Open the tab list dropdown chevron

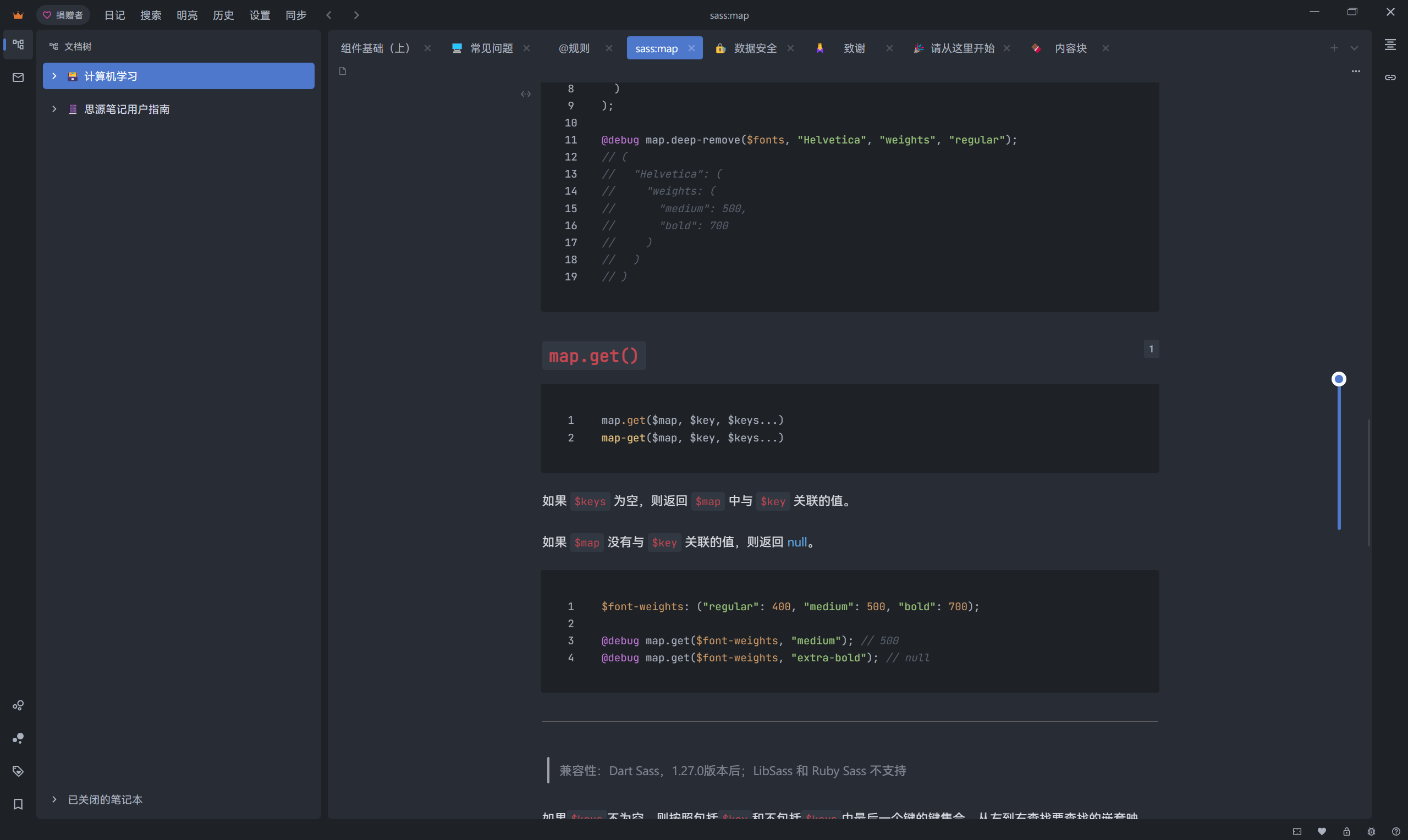(1354, 48)
